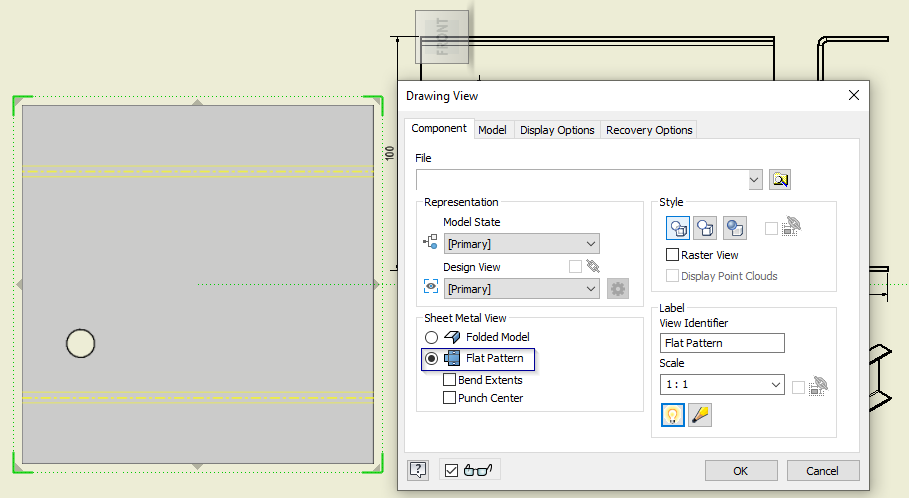Click the Cancel button
The width and height of the screenshot is (909, 498).
tap(823, 471)
